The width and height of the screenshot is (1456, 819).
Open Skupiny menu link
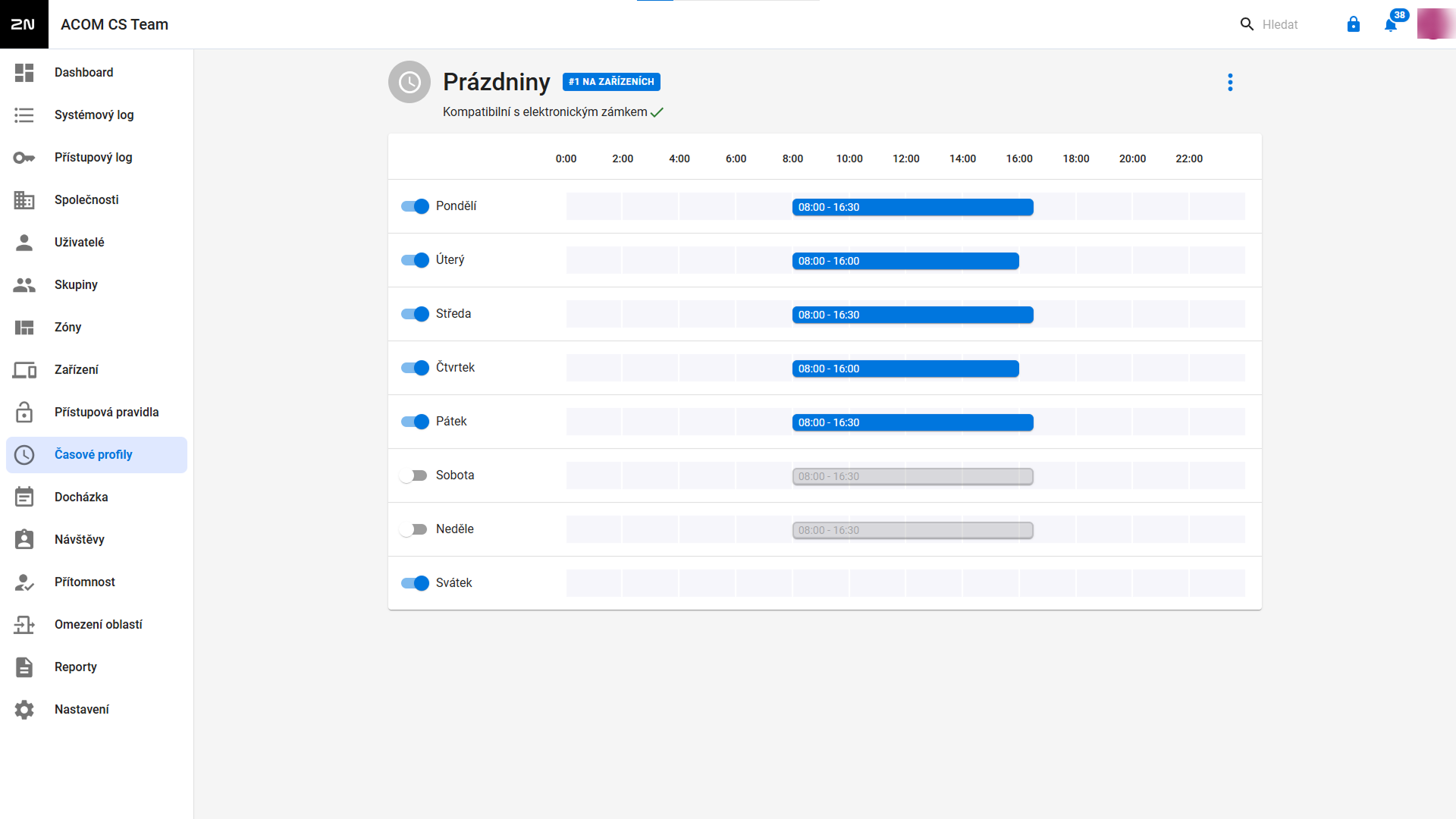[x=96, y=285]
